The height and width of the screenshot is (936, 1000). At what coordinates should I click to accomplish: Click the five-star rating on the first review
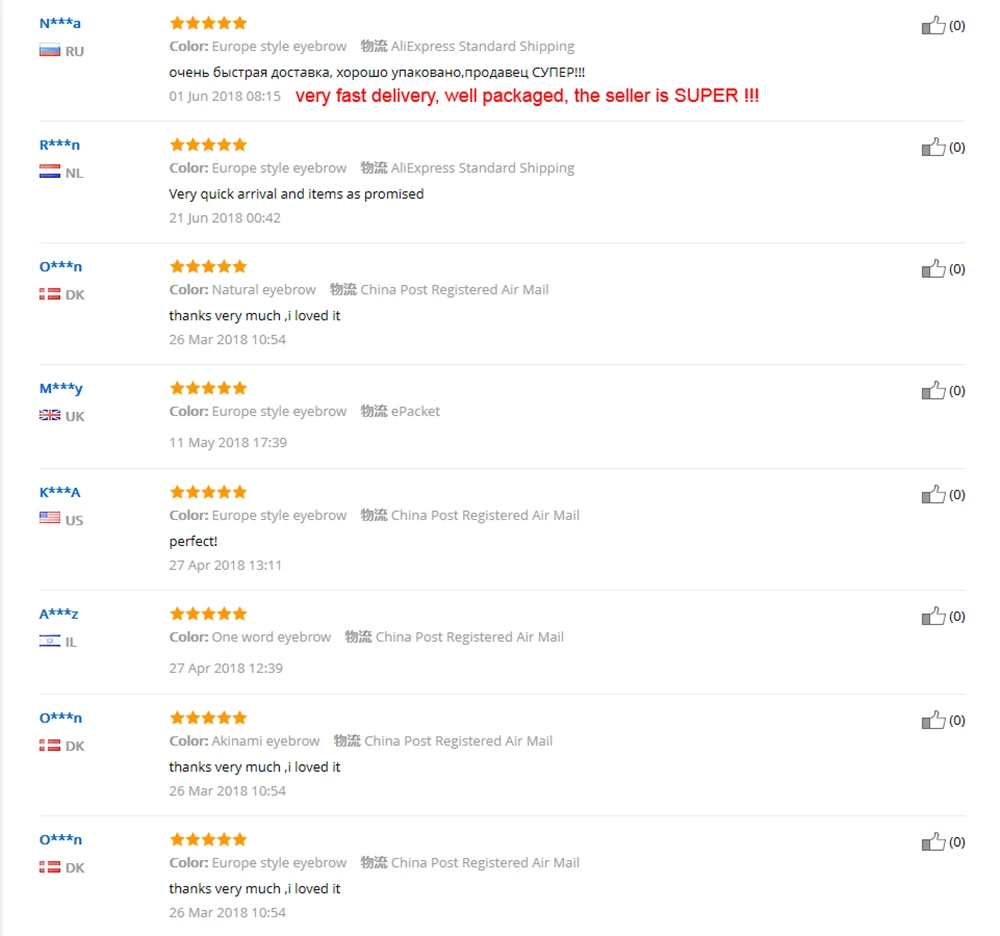click(208, 24)
